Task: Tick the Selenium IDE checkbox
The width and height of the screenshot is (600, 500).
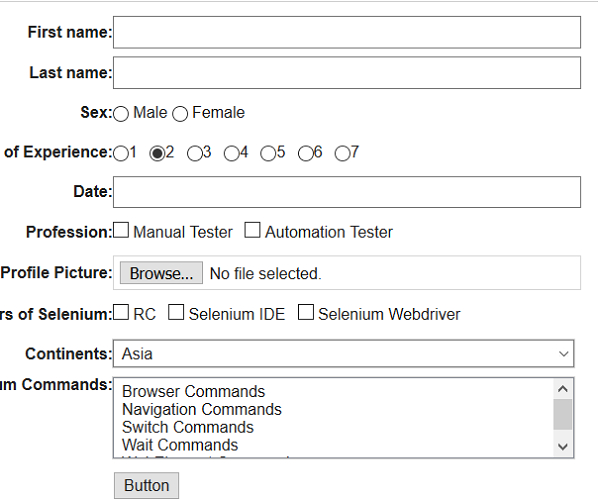Action: [176, 313]
